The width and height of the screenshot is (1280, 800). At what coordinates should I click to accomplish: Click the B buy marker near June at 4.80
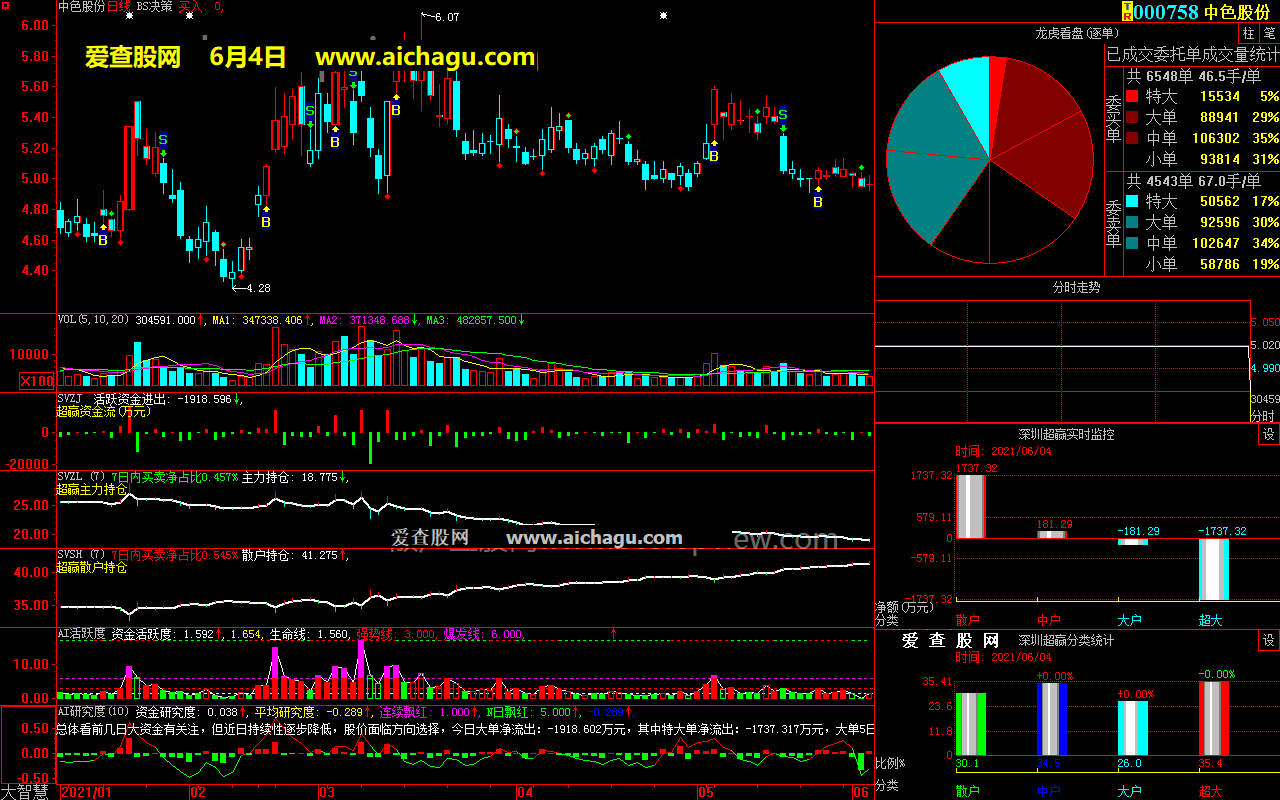click(x=818, y=202)
